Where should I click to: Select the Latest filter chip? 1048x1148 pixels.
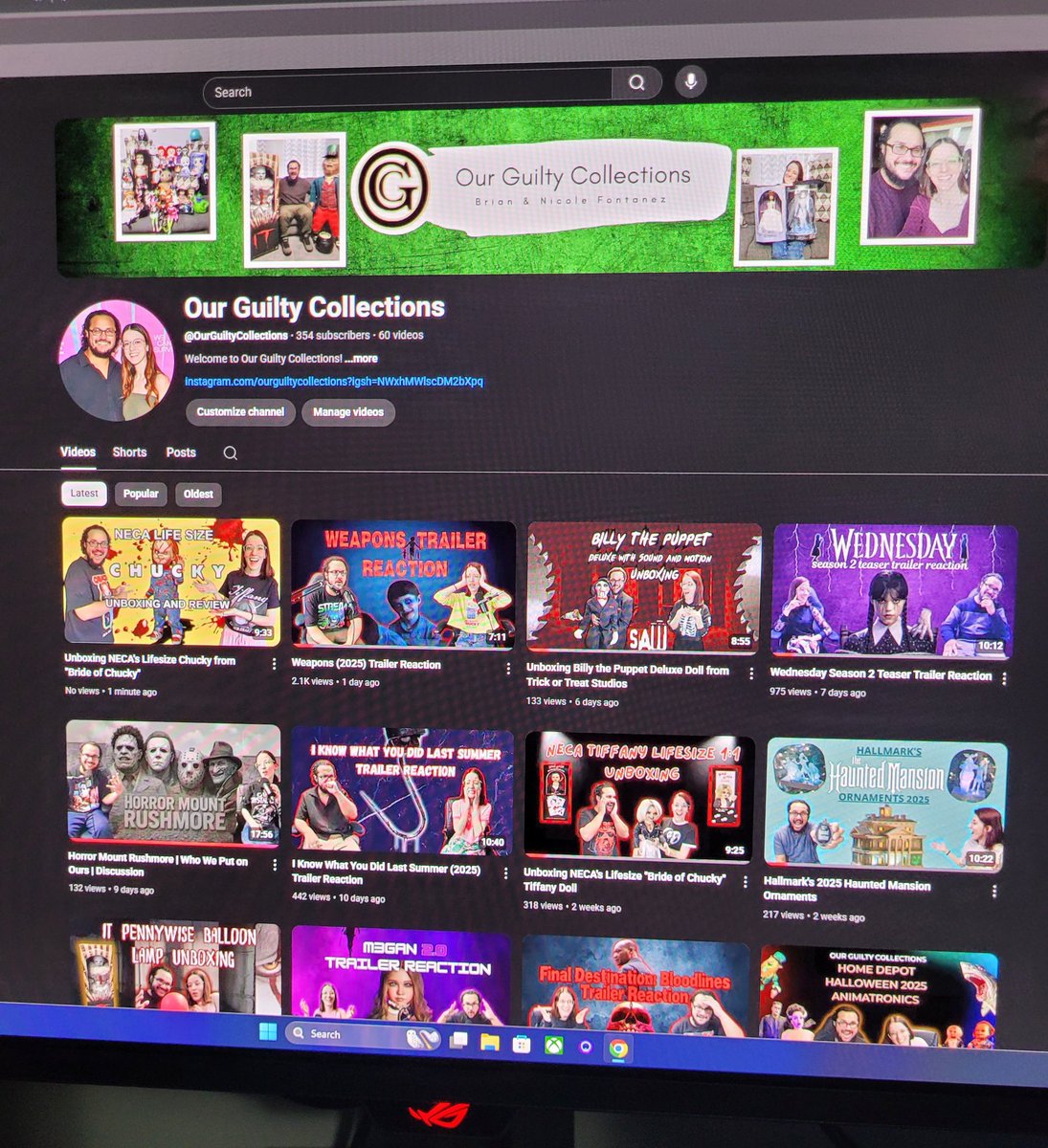click(83, 494)
